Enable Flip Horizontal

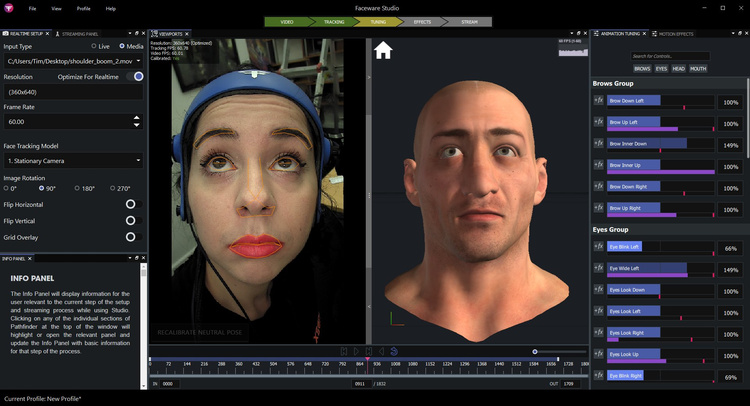(133, 204)
